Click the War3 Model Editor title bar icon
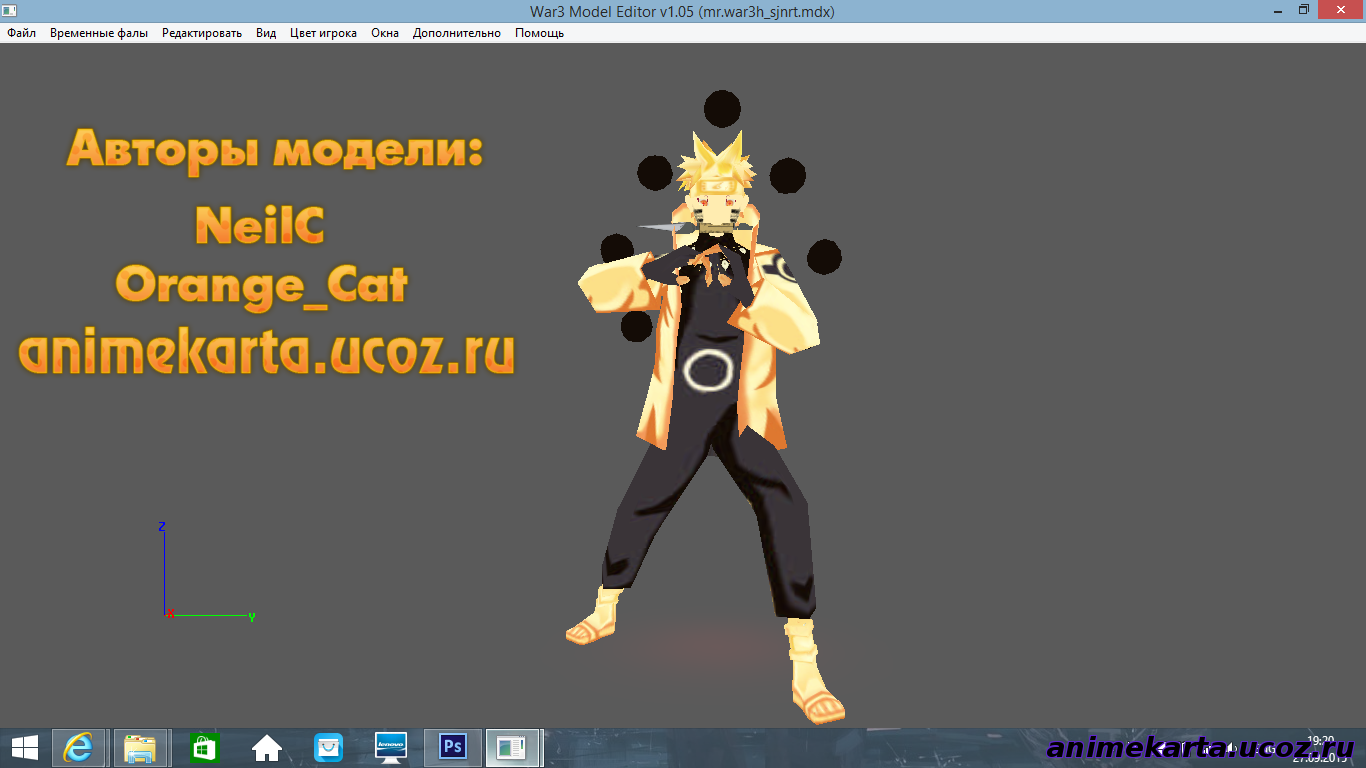 (9, 10)
